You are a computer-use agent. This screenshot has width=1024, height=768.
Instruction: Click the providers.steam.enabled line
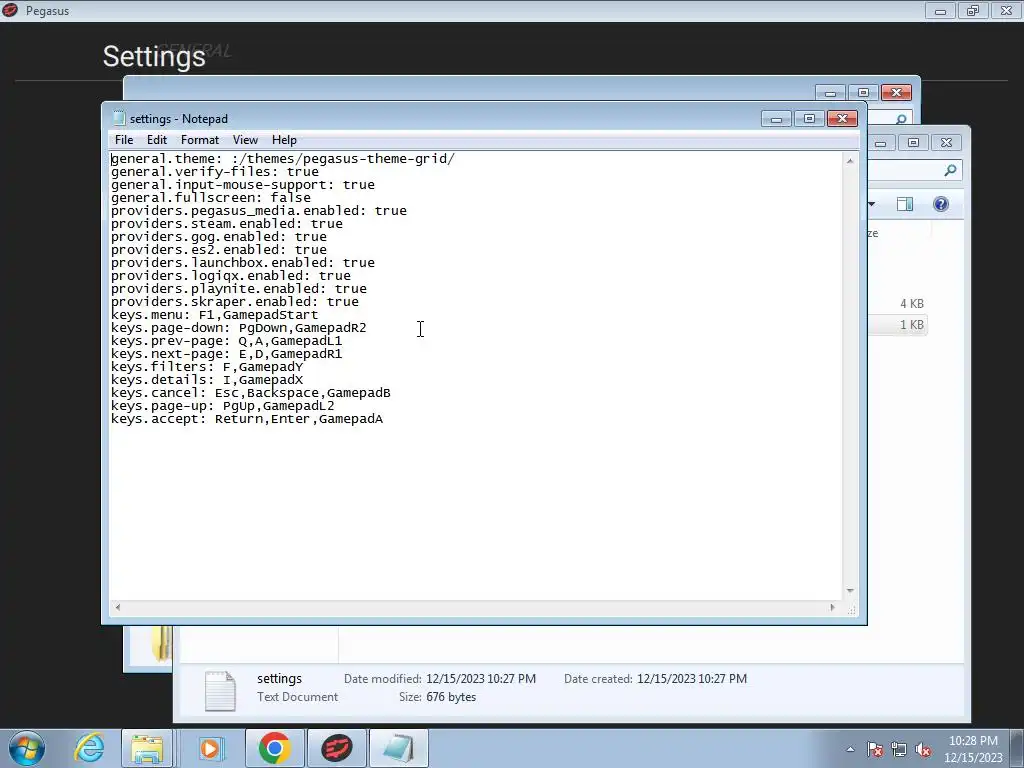227,223
